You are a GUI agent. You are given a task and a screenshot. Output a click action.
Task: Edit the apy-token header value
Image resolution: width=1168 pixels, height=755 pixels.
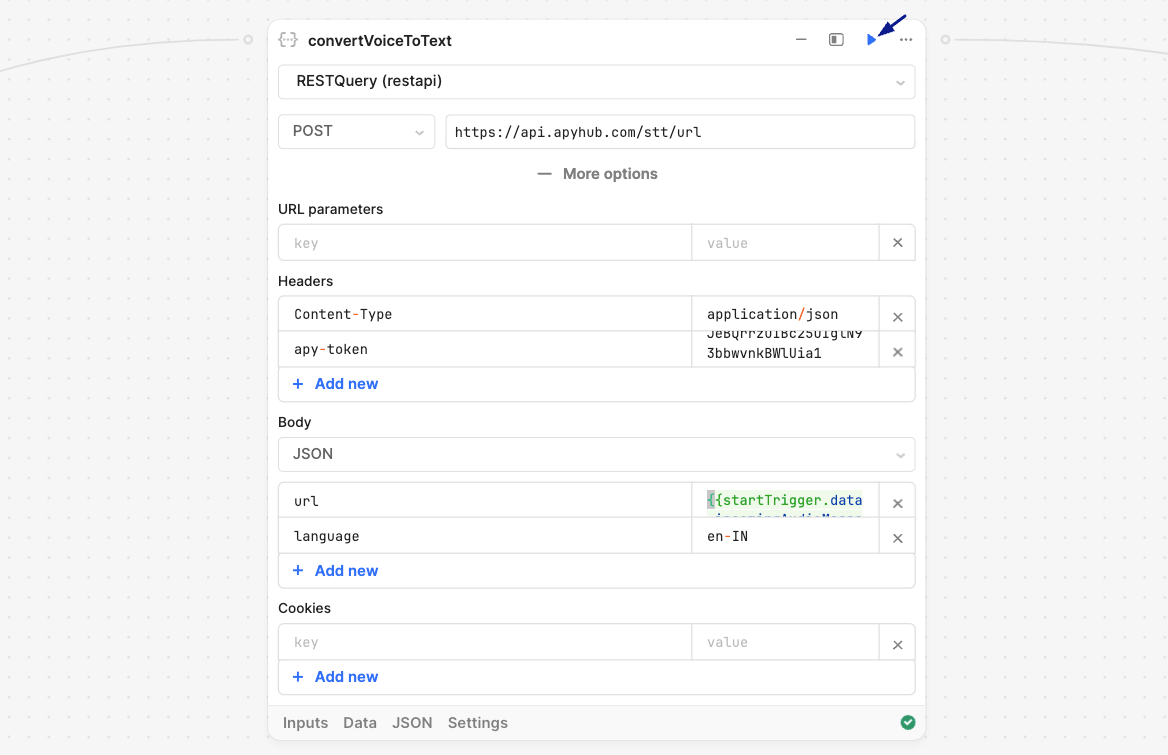point(785,349)
